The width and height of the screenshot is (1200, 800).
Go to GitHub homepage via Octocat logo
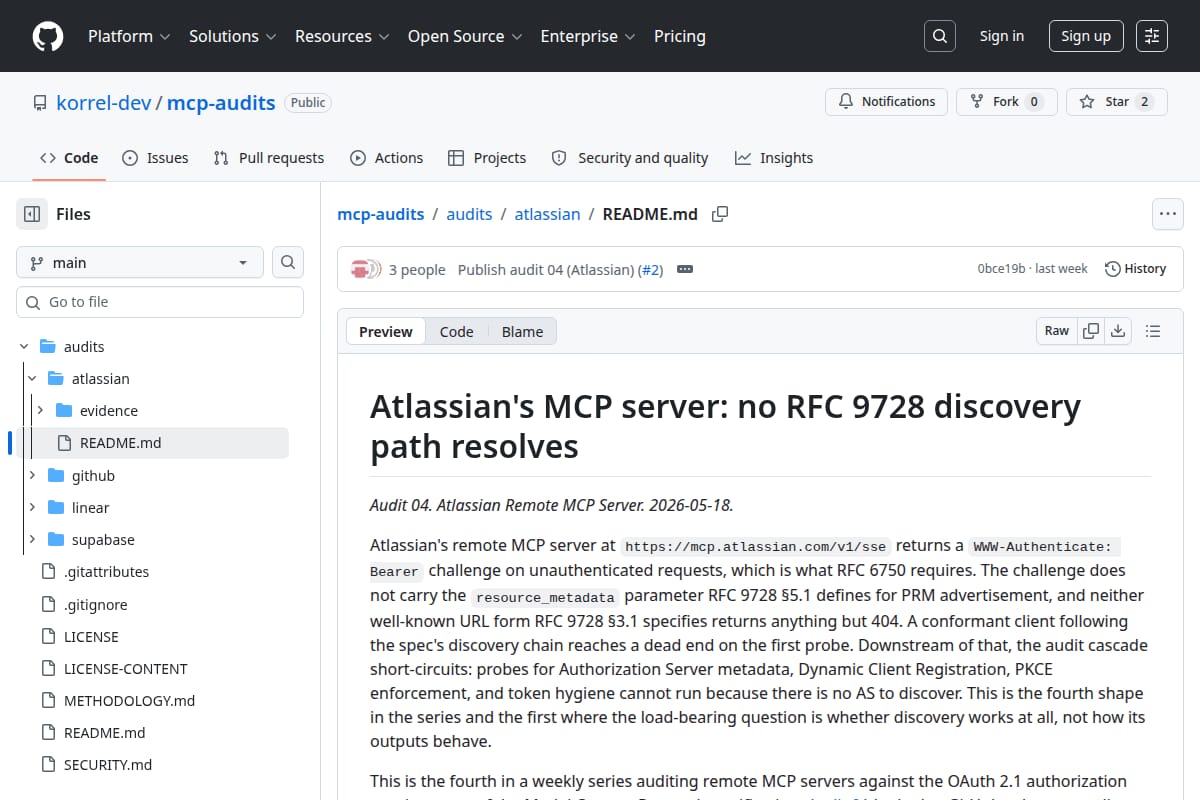click(x=48, y=36)
